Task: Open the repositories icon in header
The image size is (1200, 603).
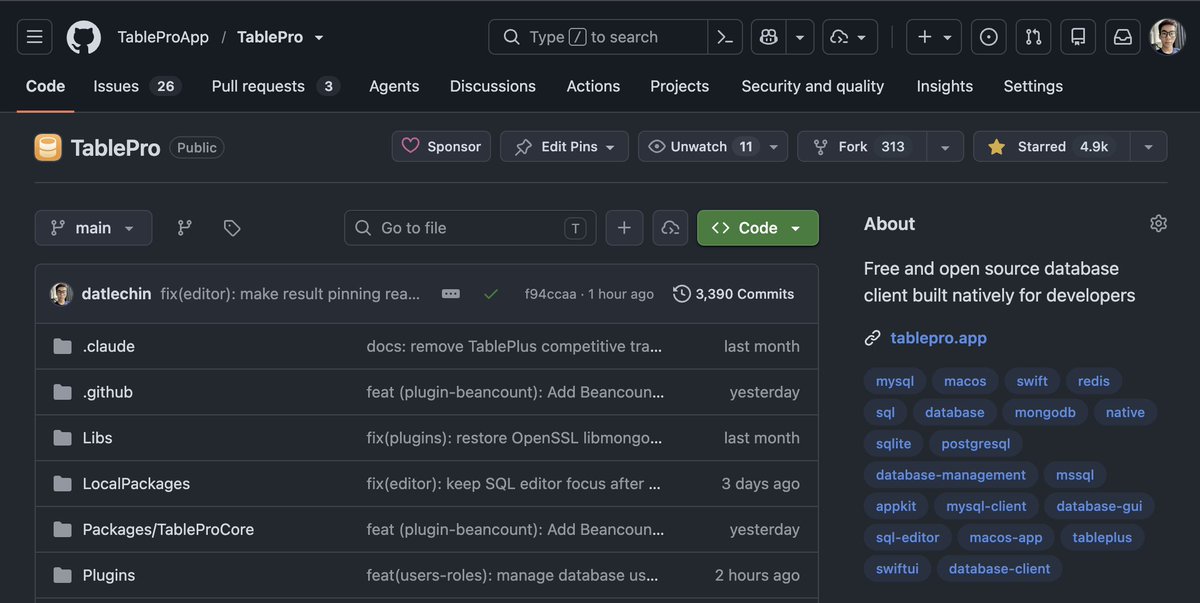Action: tap(1078, 37)
